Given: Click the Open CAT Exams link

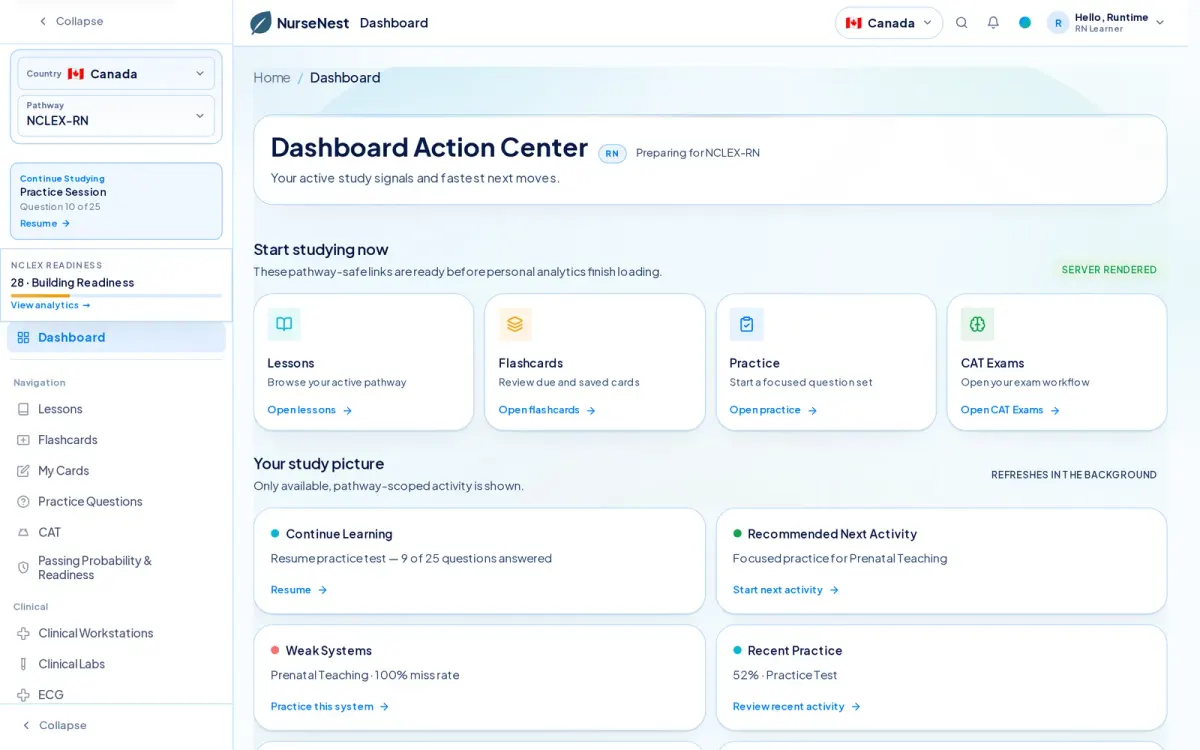Looking at the screenshot, I should click(1010, 411).
